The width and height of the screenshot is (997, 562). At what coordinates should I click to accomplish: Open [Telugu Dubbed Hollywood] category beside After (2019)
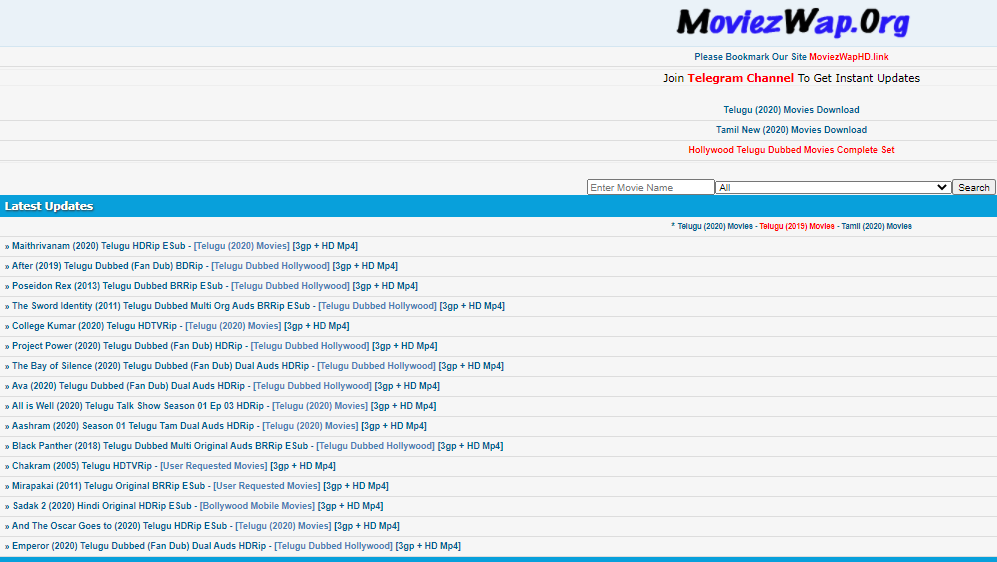coord(270,266)
